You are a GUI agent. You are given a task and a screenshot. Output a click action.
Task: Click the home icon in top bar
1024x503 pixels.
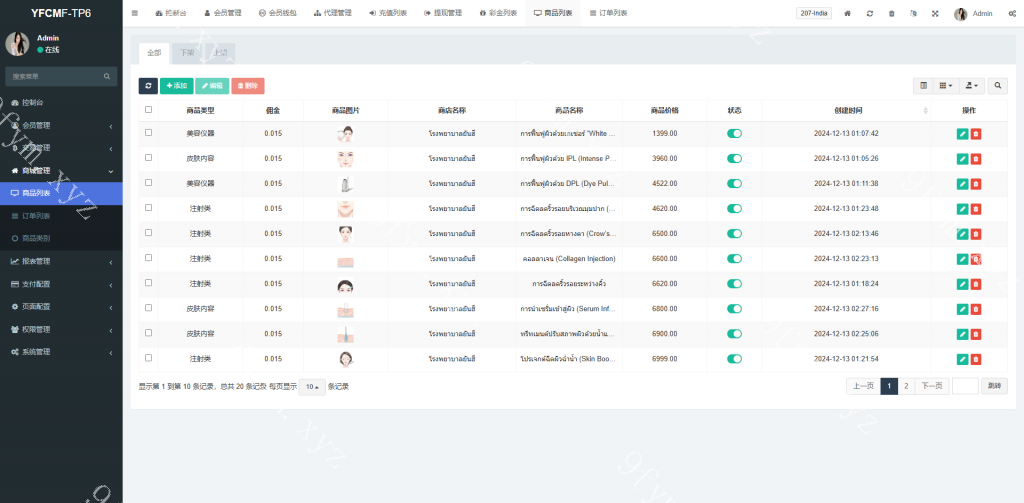[x=848, y=13]
